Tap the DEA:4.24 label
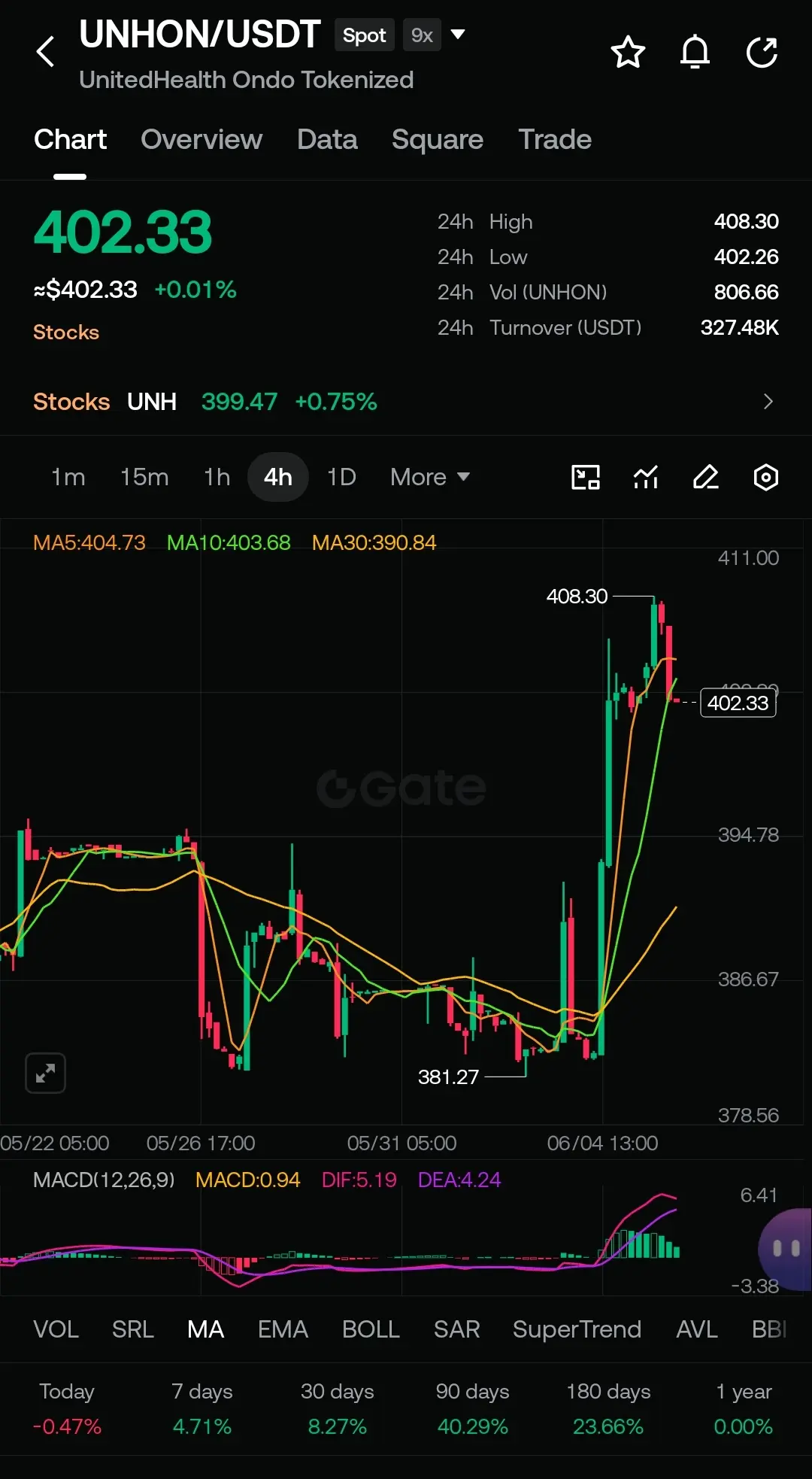The width and height of the screenshot is (812, 1479). point(459,1180)
